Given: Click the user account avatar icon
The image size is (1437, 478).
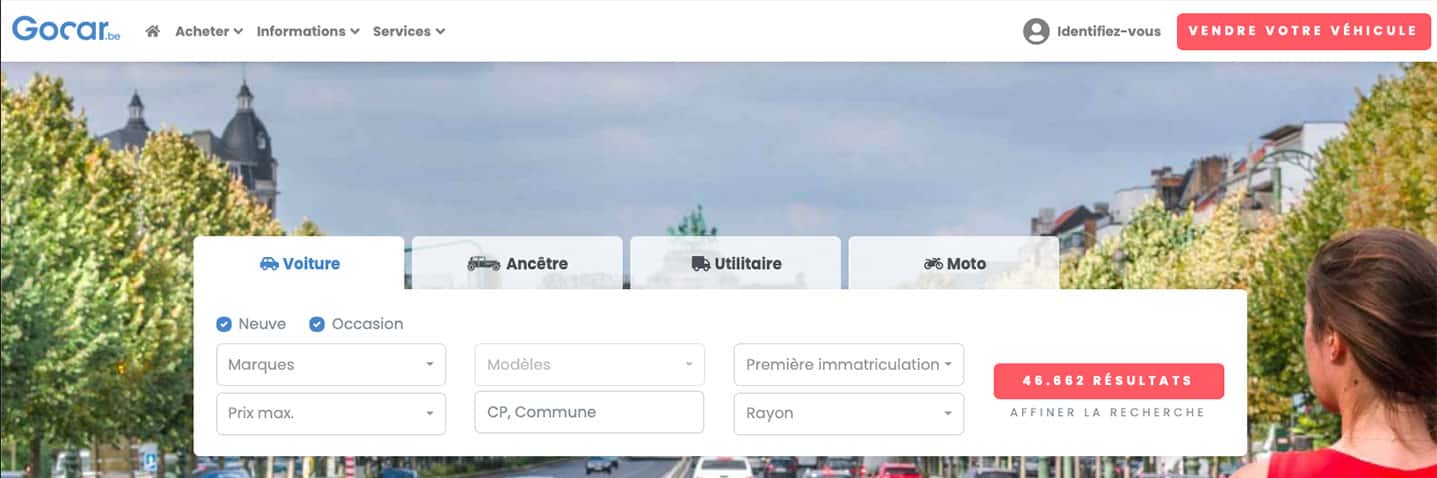Looking at the screenshot, I should (1036, 31).
